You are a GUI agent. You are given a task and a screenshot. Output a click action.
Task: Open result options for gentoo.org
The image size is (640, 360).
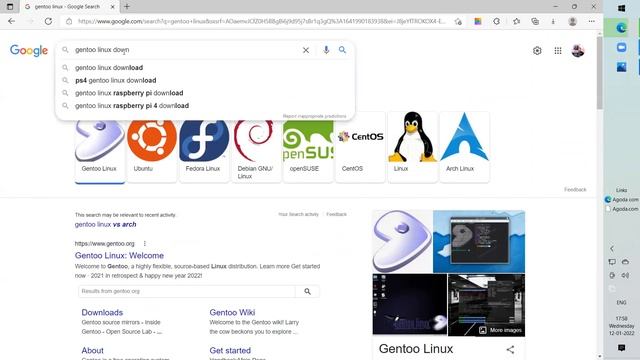(144, 244)
